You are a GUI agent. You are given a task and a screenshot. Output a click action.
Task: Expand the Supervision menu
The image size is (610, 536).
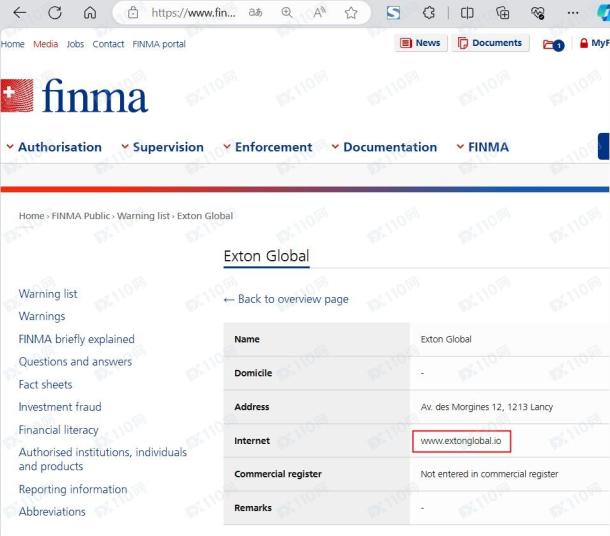coord(162,147)
